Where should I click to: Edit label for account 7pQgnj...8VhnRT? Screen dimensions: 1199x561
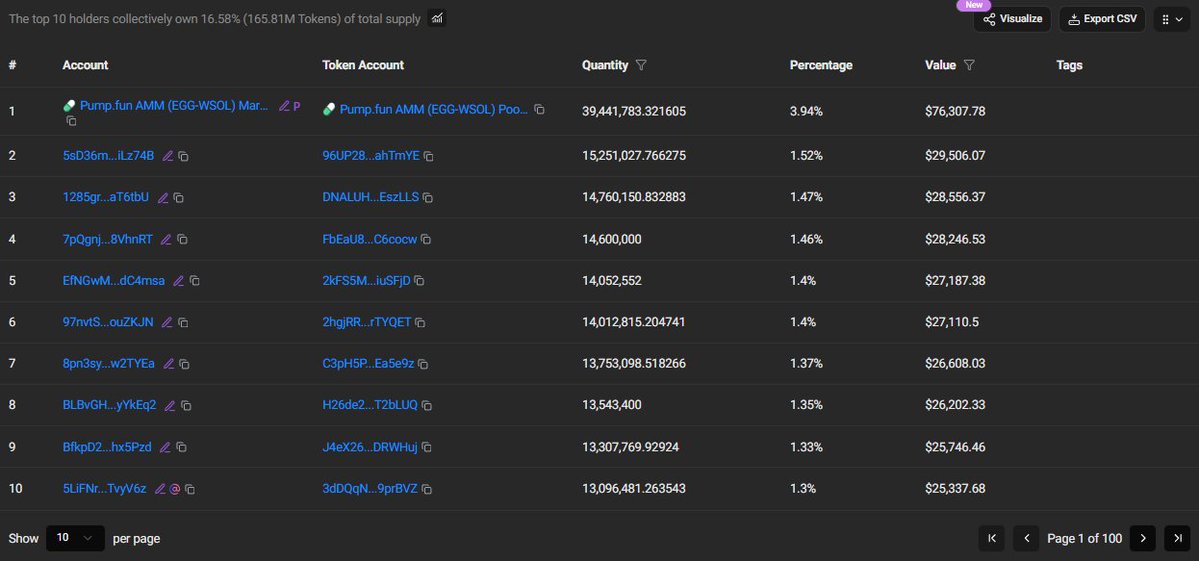pyautogui.click(x=166, y=239)
